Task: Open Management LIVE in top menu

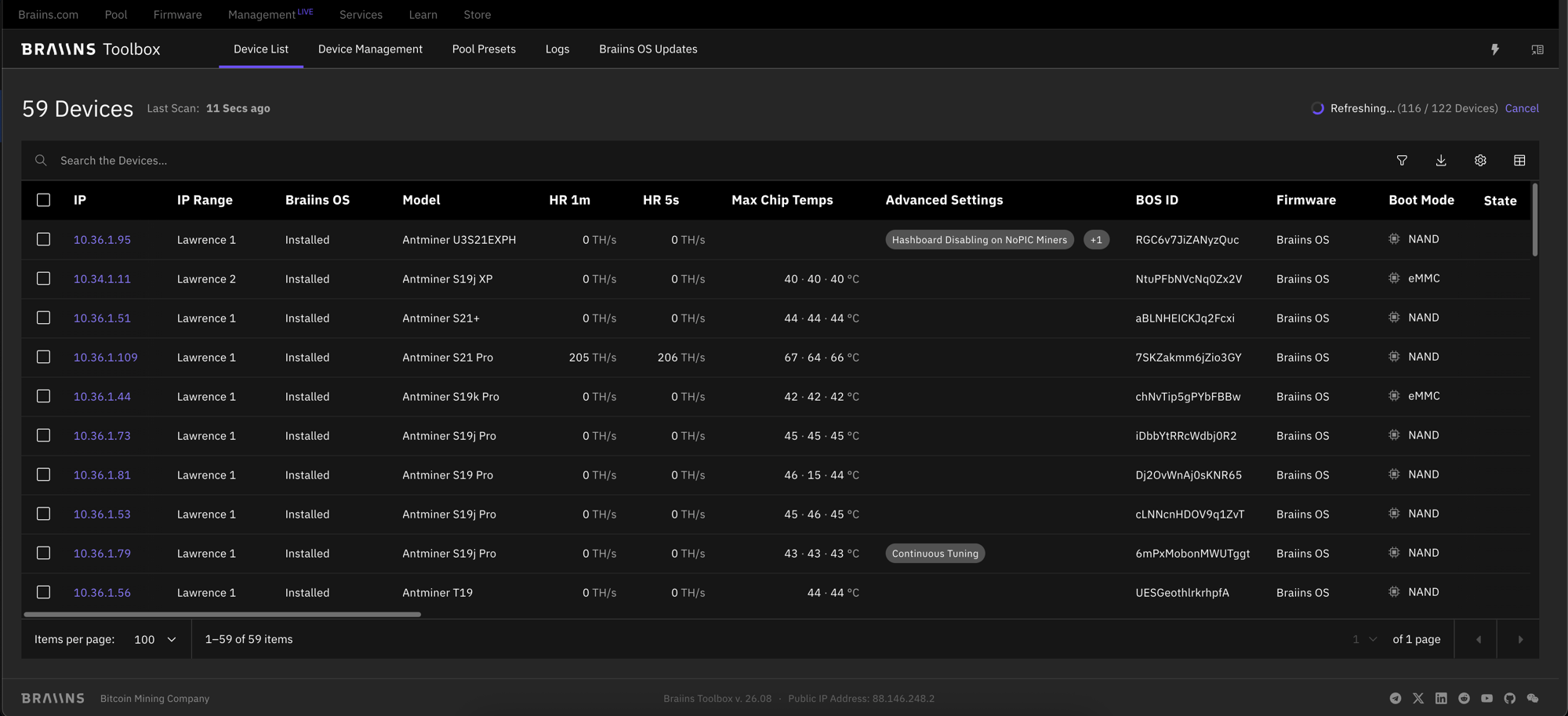Action: click(270, 14)
